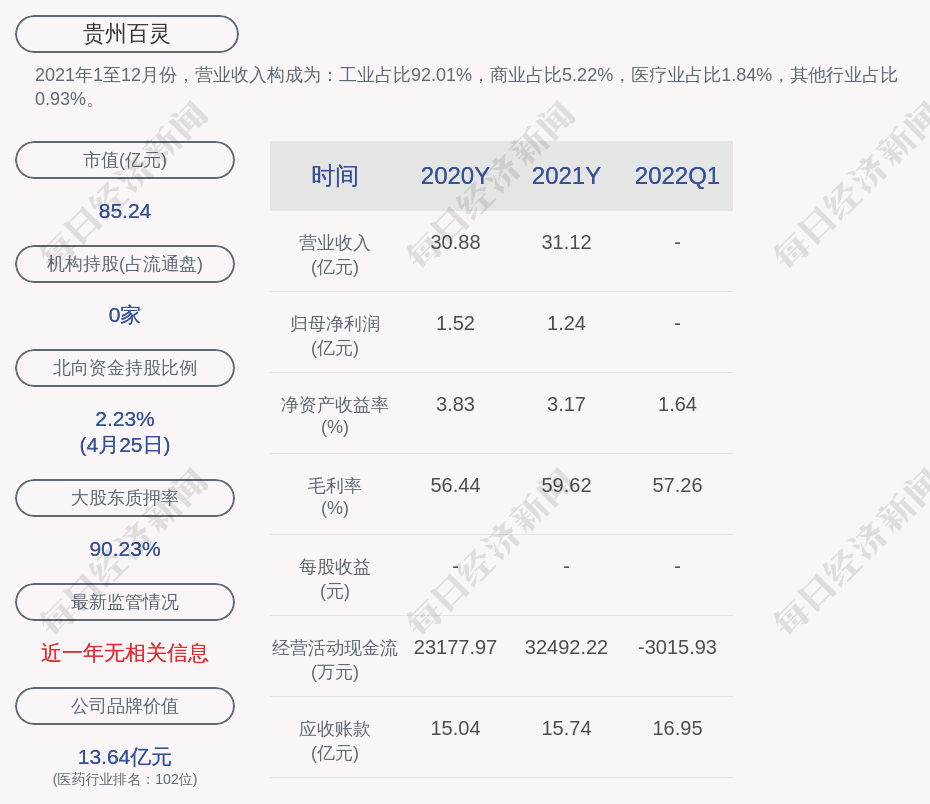Click cash flow value 23177.97
The image size is (930, 804).
click(x=455, y=647)
